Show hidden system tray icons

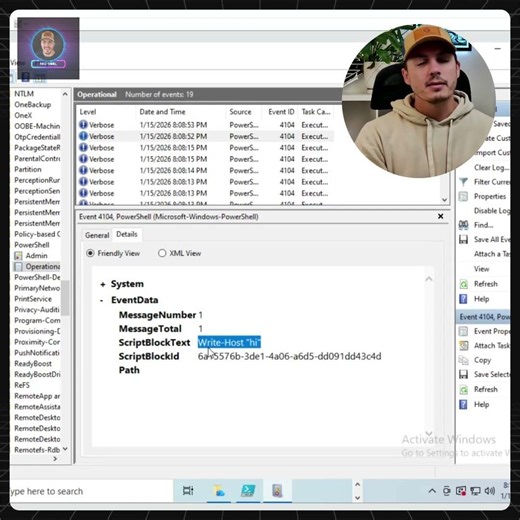pyautogui.click(x=432, y=491)
